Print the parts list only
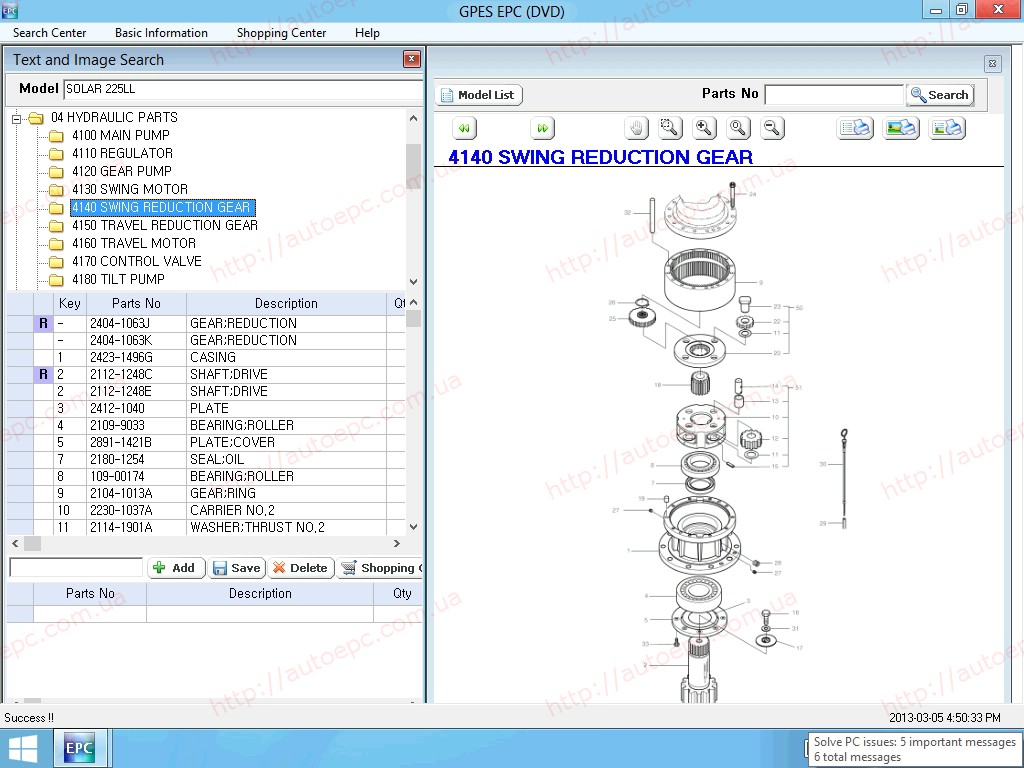The image size is (1024, 768). 855,128
